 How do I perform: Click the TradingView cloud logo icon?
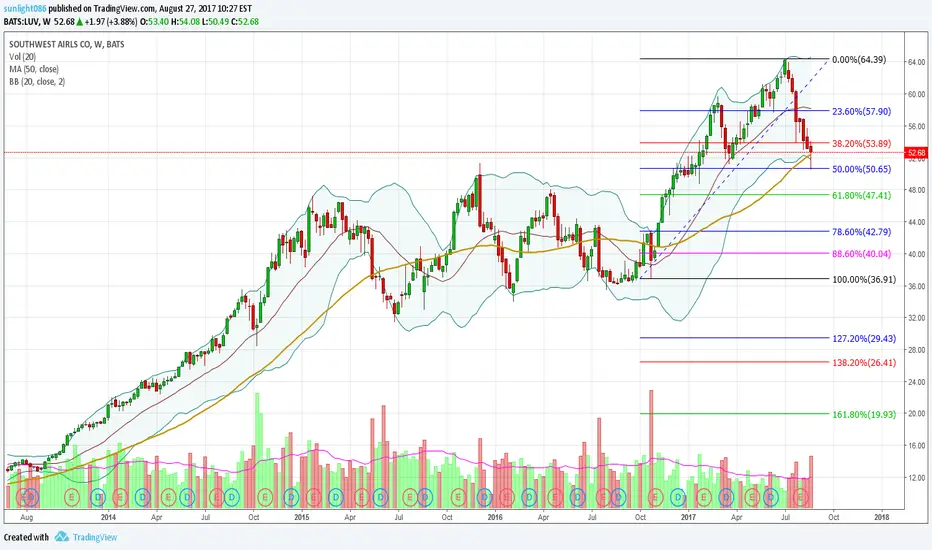pos(62,537)
